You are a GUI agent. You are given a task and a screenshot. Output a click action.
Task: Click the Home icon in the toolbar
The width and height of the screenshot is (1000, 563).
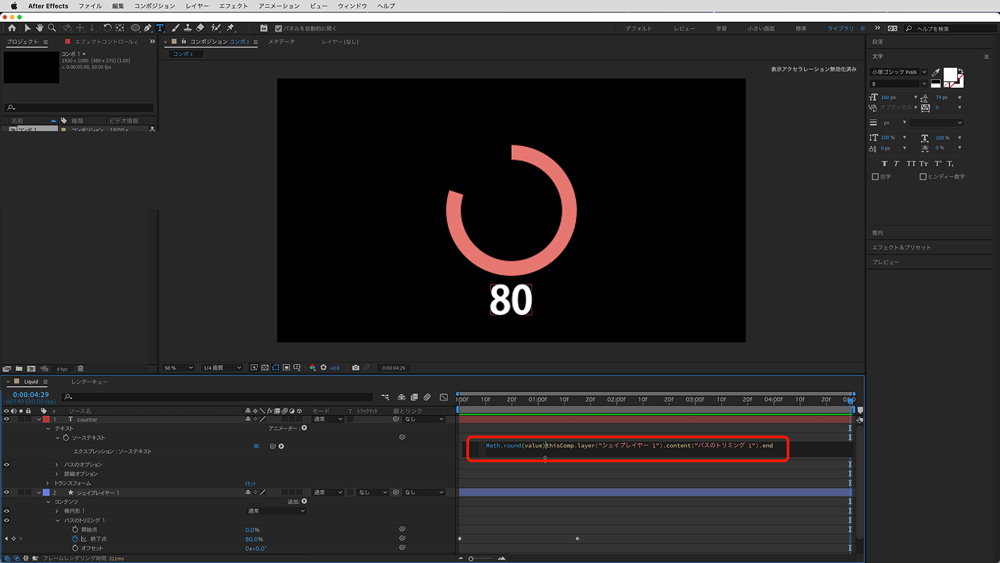click(11, 28)
